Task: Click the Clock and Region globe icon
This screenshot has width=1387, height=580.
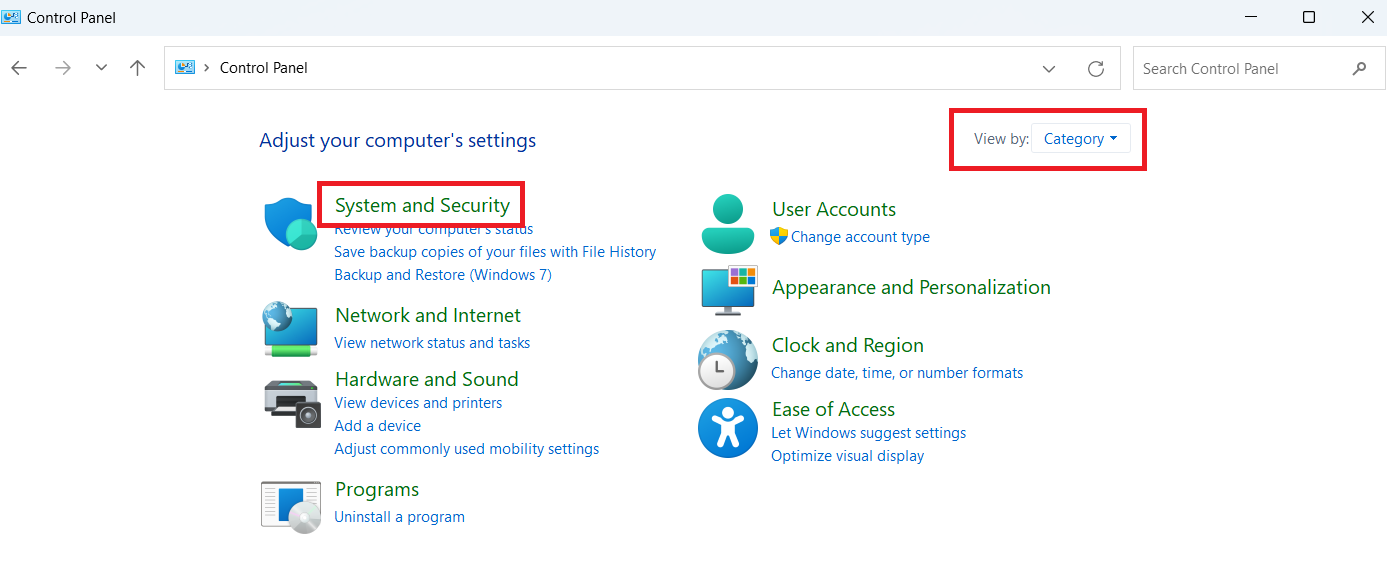Action: [x=728, y=360]
